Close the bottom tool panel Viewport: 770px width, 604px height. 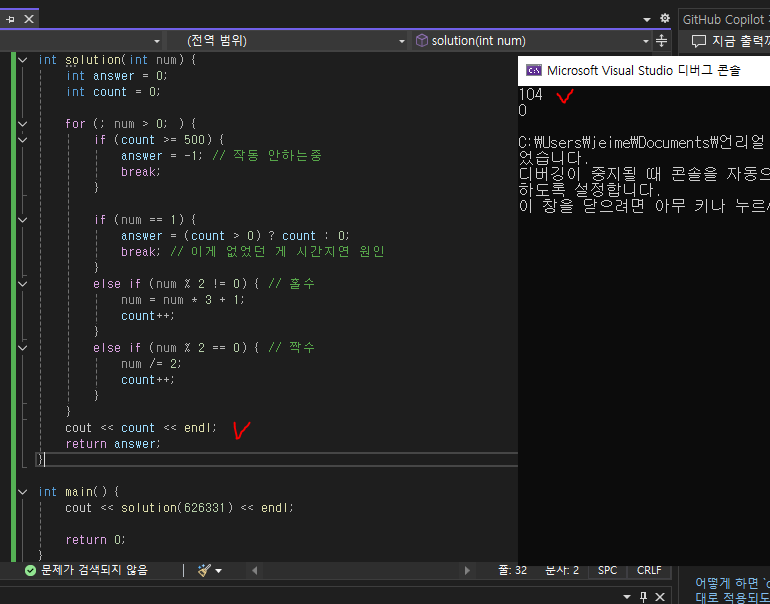pos(660,597)
